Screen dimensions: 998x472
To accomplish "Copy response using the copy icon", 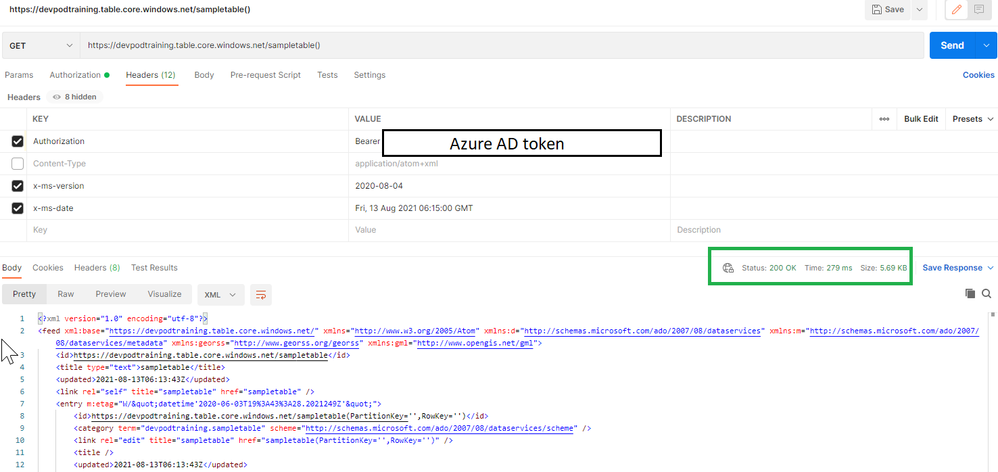I will [x=969, y=293].
